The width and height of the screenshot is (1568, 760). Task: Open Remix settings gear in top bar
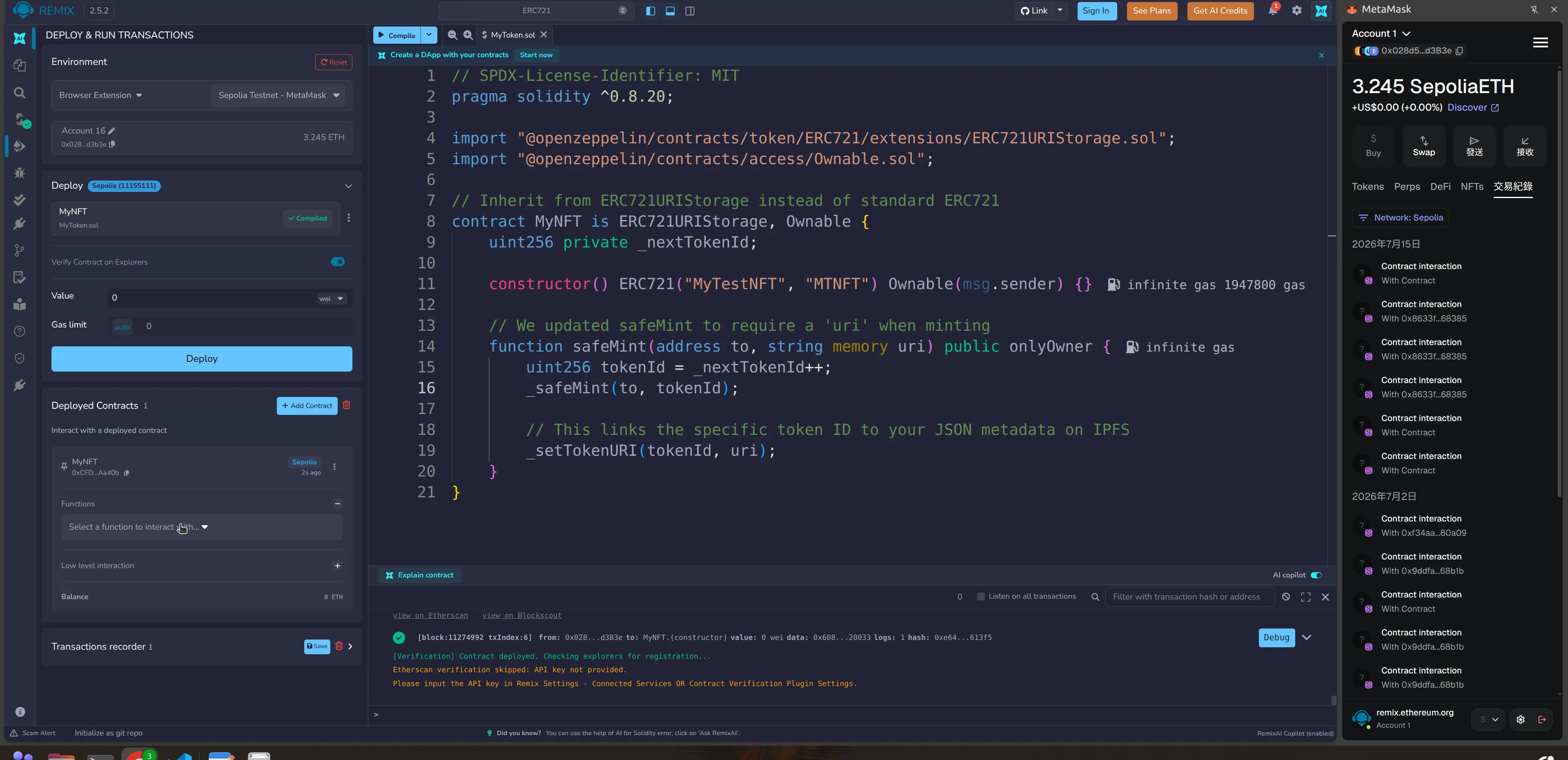(1296, 10)
